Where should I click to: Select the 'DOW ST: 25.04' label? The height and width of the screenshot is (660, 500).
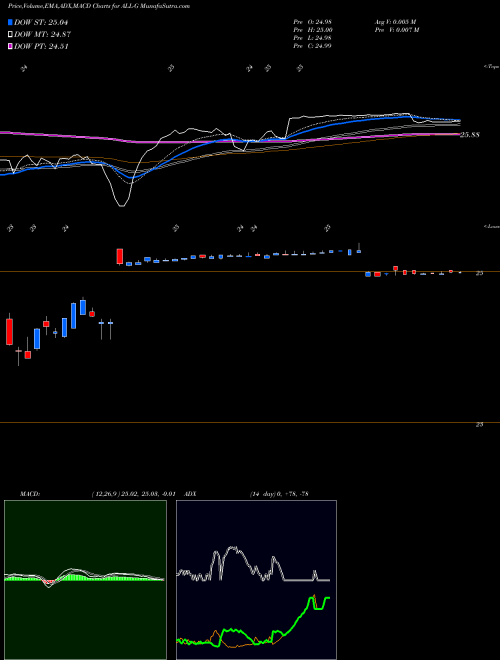pos(41,22)
